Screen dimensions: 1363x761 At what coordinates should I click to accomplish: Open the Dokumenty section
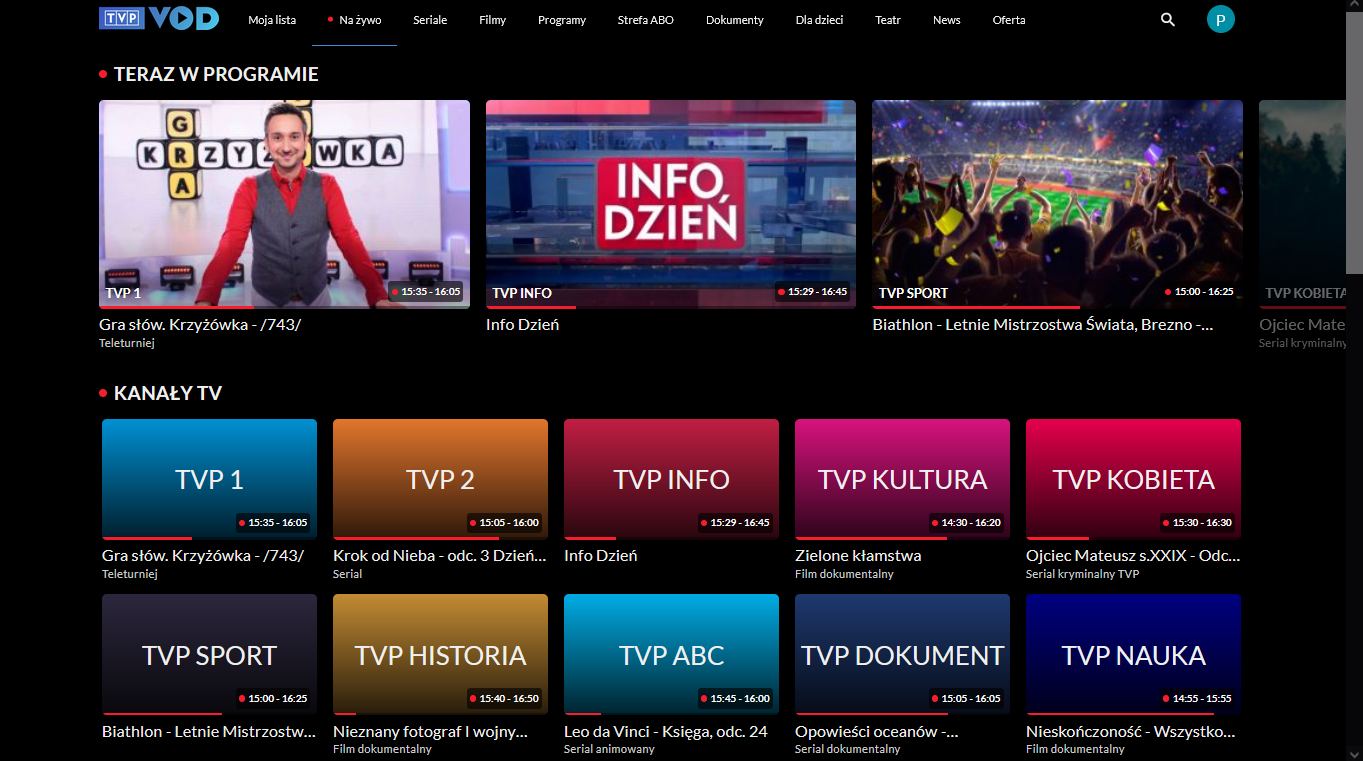point(734,19)
